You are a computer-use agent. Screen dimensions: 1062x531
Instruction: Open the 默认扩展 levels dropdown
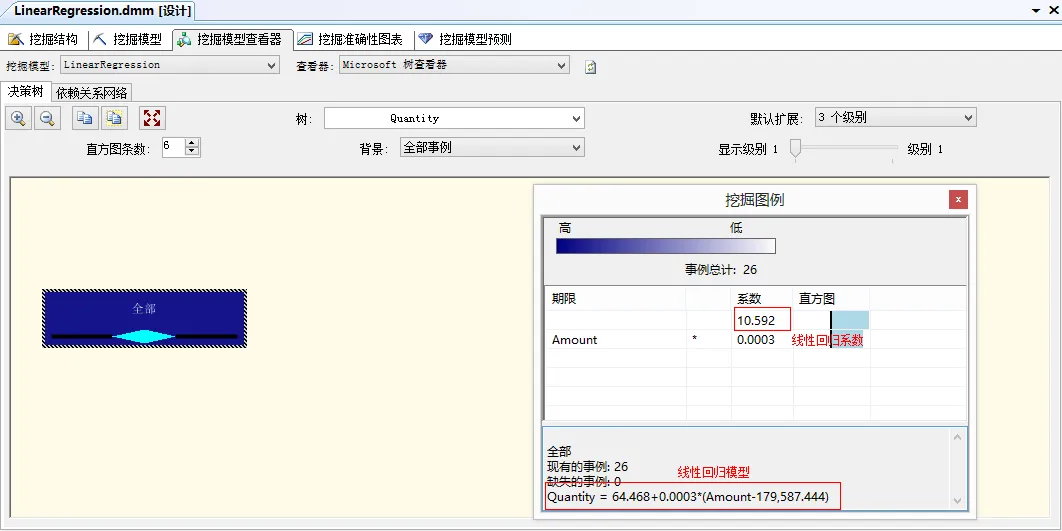968,118
